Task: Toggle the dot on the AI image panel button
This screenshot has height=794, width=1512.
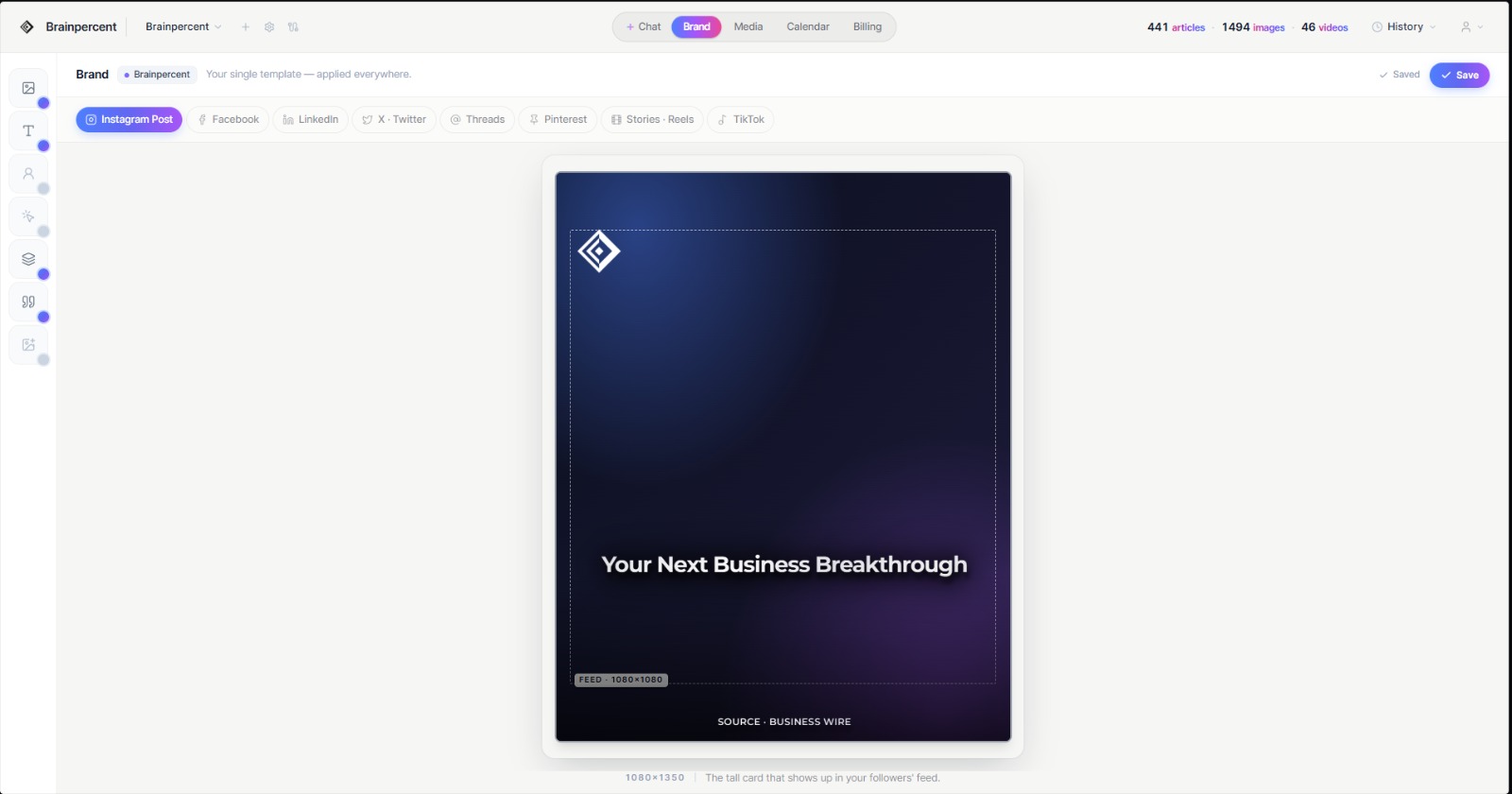Action: coord(43,360)
